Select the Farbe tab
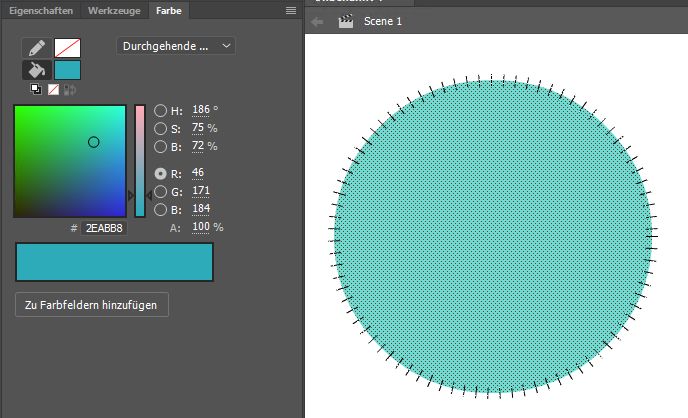This screenshot has height=418, width=688. pos(169,11)
